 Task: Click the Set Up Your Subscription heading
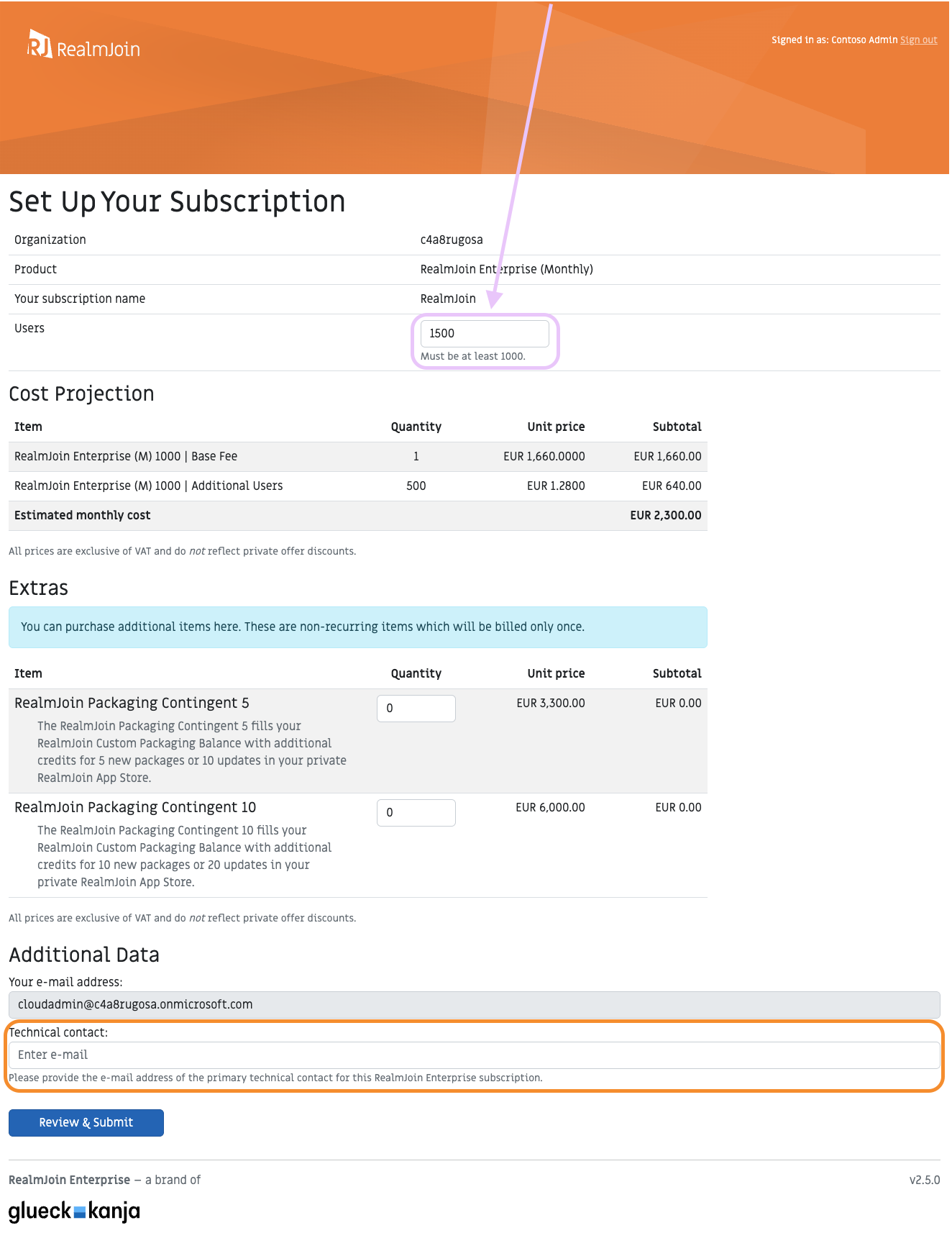pos(177,202)
